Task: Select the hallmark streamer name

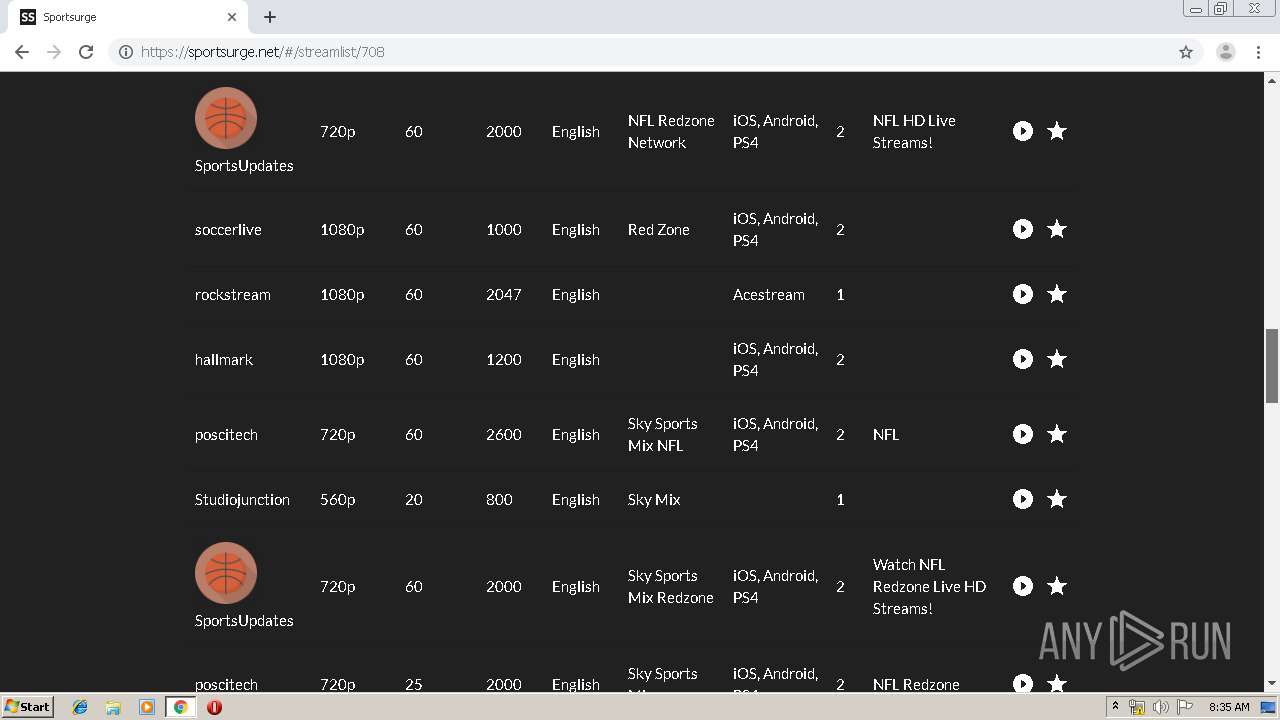Action: coord(224,359)
